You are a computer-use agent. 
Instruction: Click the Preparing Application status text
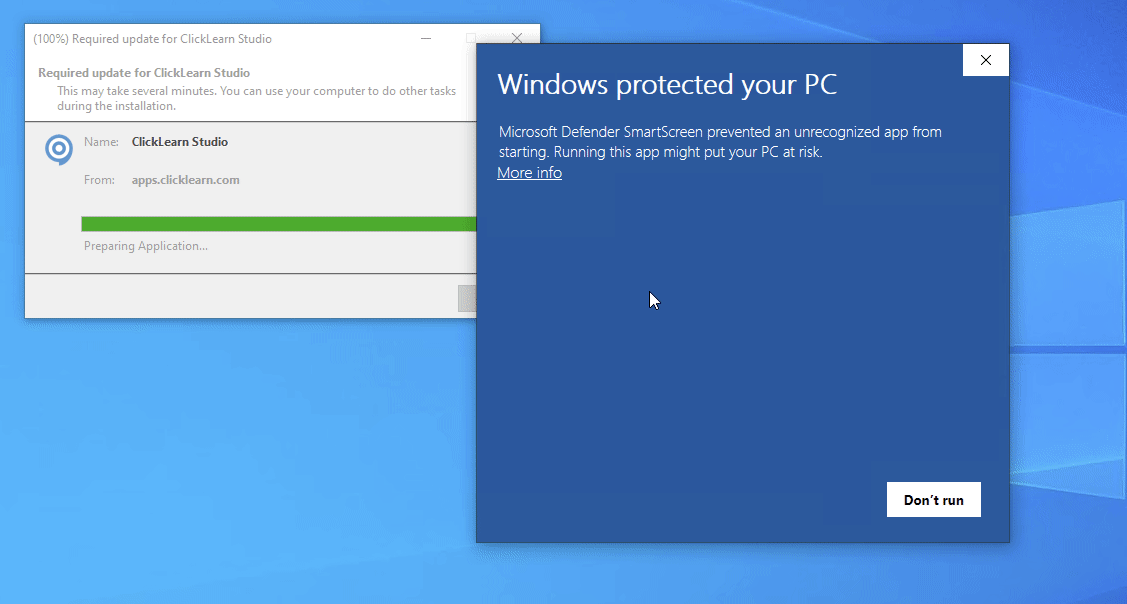point(146,246)
